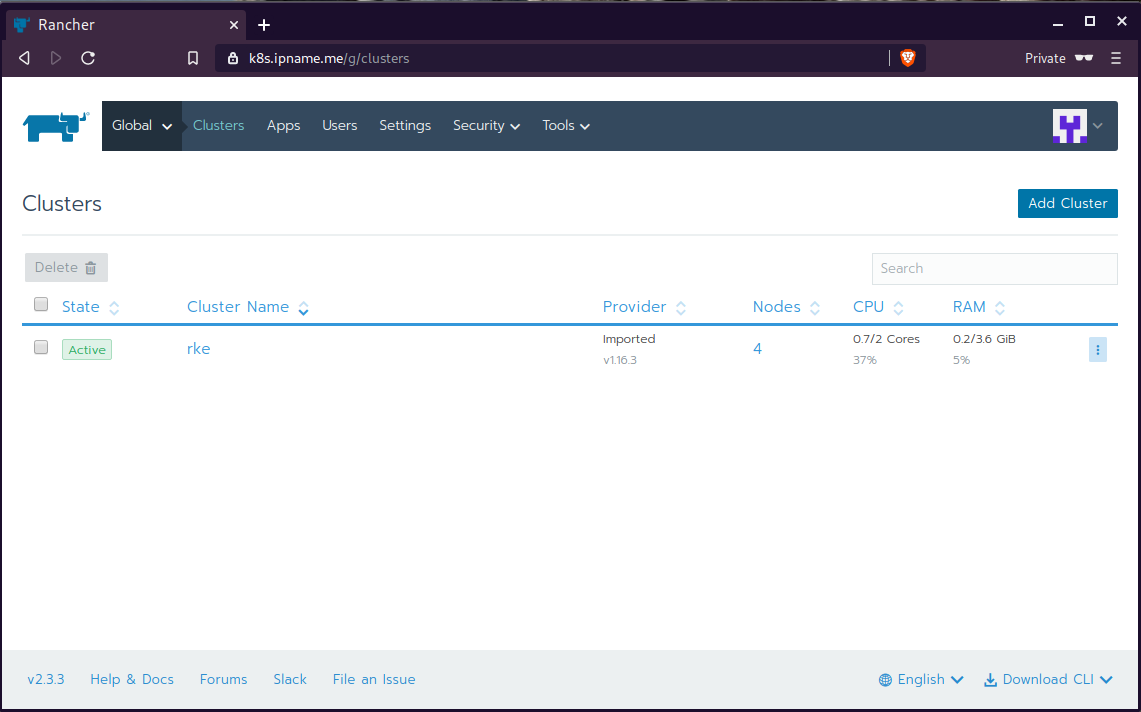Click the user avatar in the top bar
This screenshot has width=1141, height=712.
(1071, 126)
